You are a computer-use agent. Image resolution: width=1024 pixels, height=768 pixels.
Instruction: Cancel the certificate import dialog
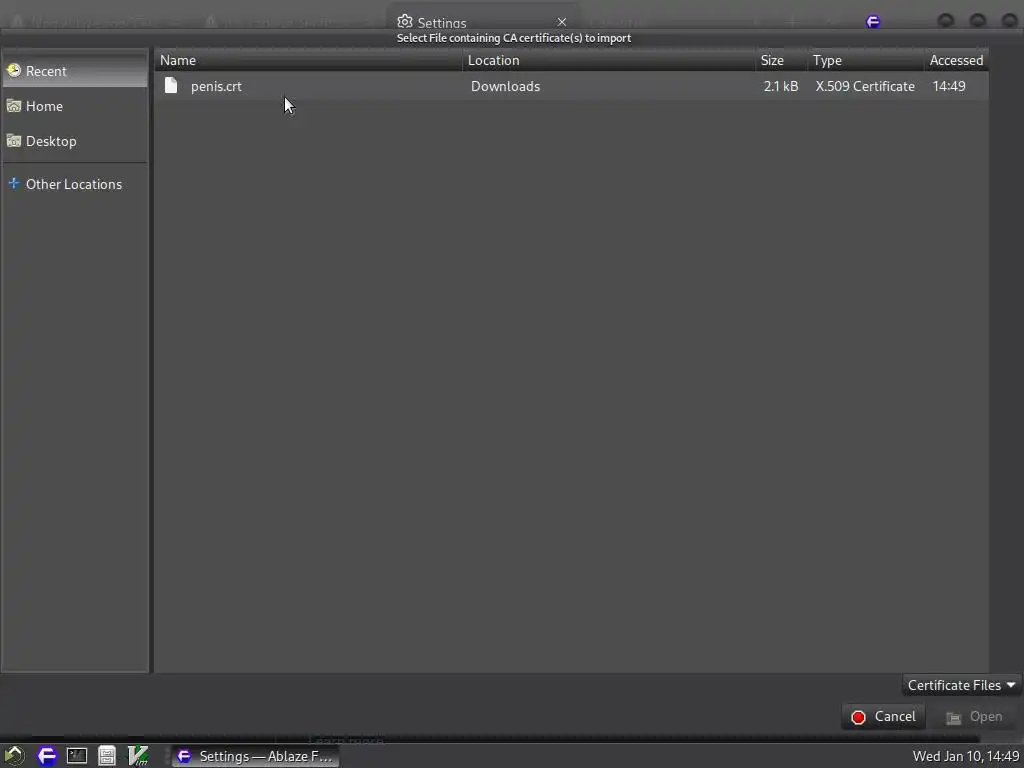(x=883, y=716)
